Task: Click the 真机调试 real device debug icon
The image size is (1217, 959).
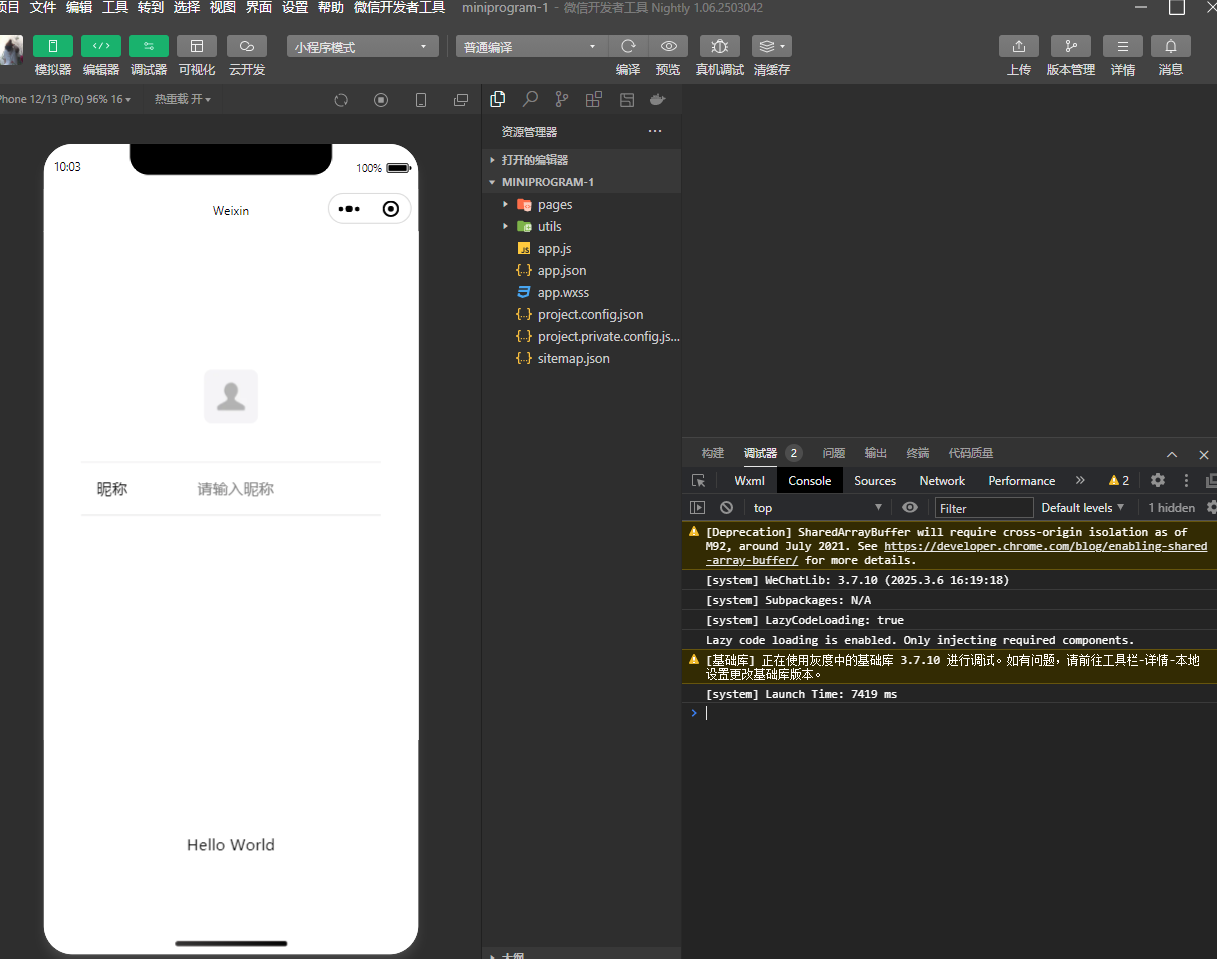Action: 720,46
